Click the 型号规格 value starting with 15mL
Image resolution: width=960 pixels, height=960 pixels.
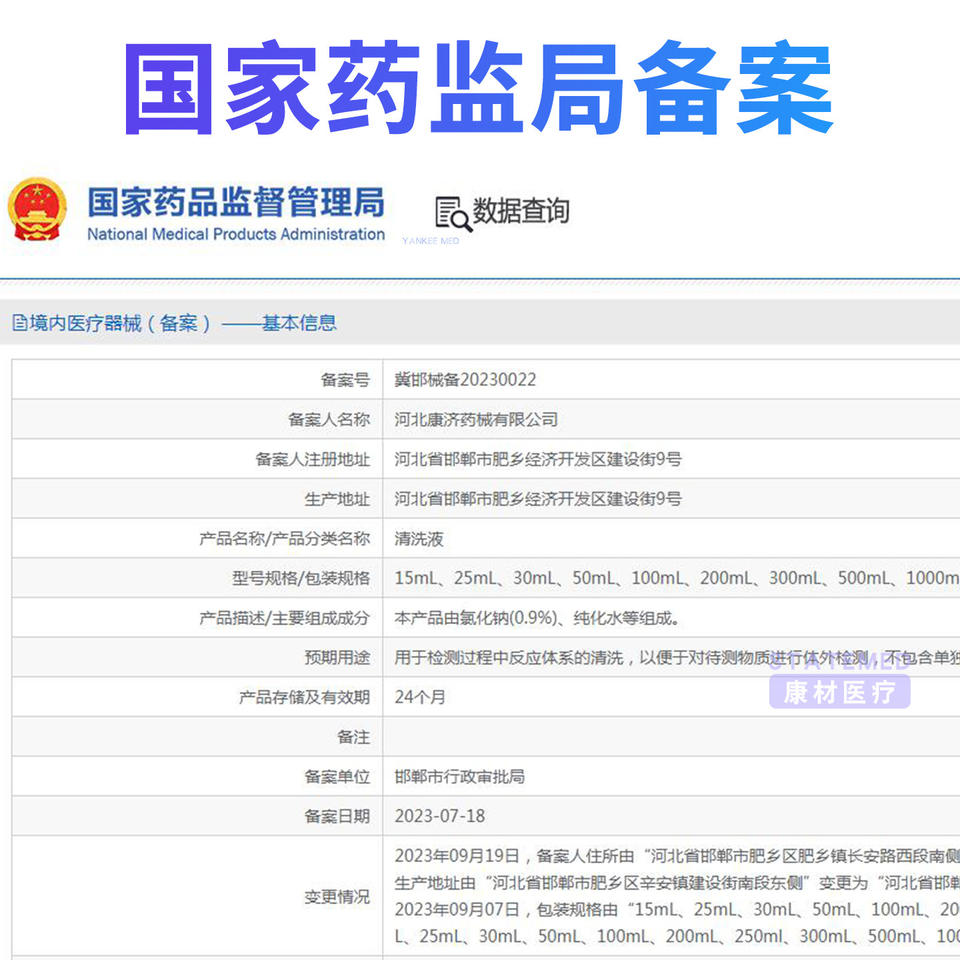click(x=670, y=578)
